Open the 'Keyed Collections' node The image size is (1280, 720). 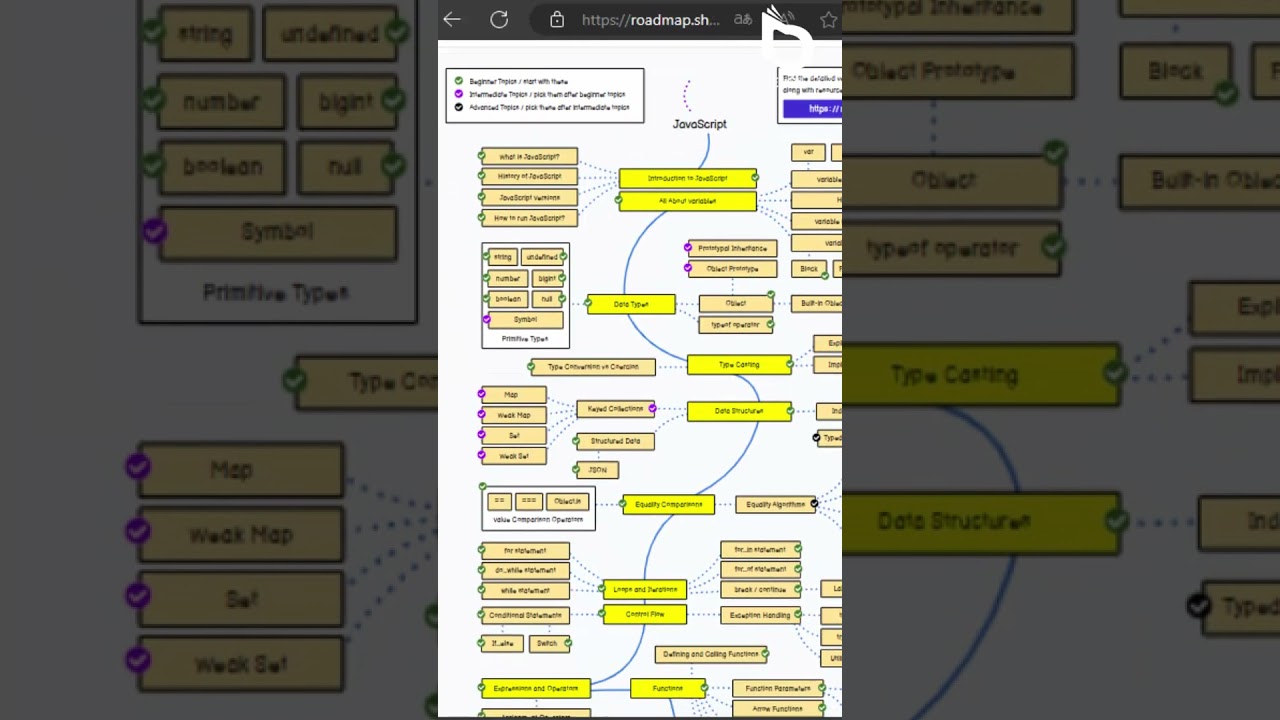click(615, 409)
